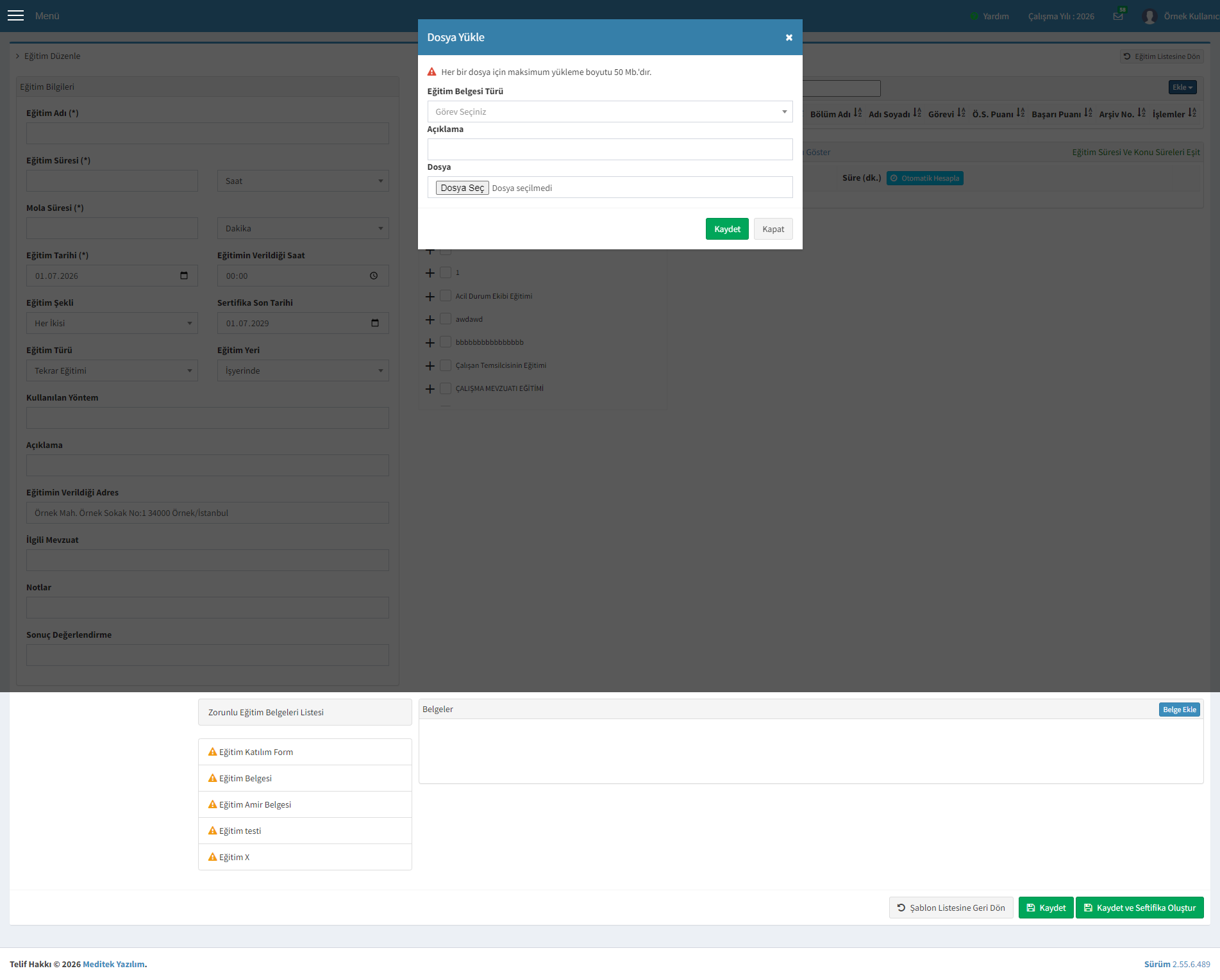Click the version number 2.55.6.489
The height and width of the screenshot is (980, 1220).
[1191, 964]
